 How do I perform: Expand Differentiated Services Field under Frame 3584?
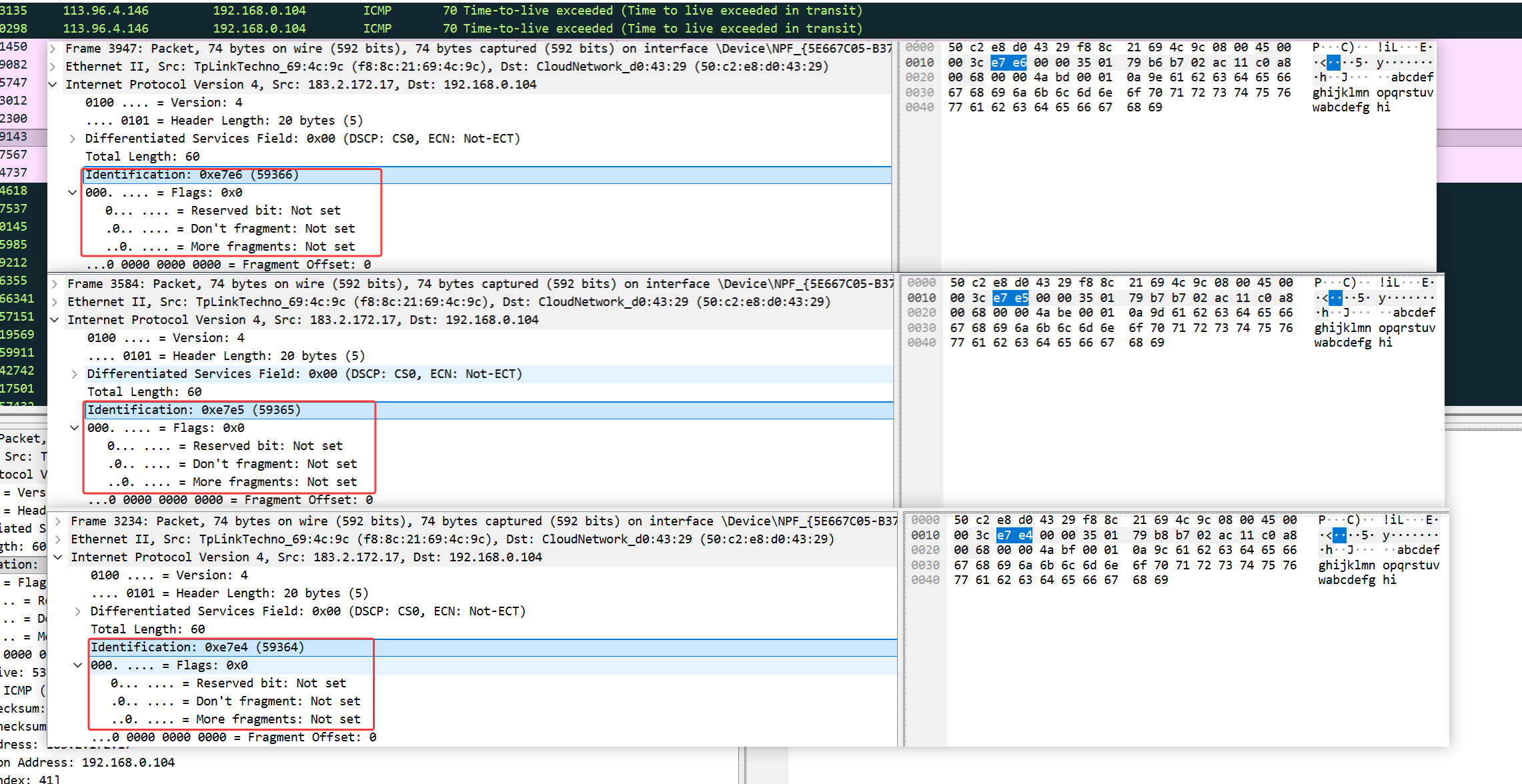click(75, 374)
